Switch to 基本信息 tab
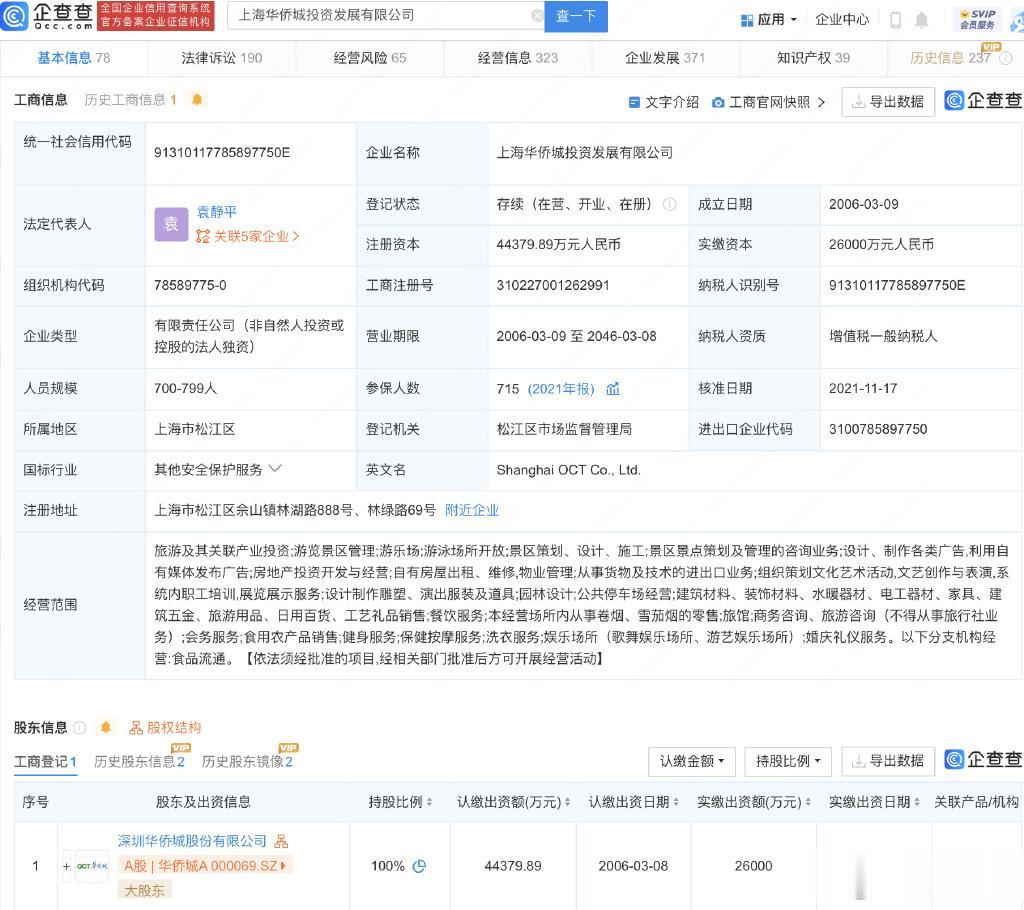 point(74,58)
